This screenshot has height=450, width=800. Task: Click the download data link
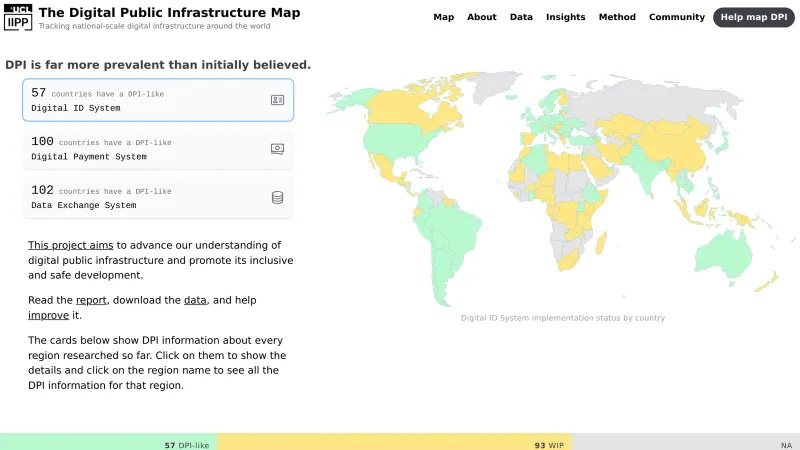tap(196, 300)
